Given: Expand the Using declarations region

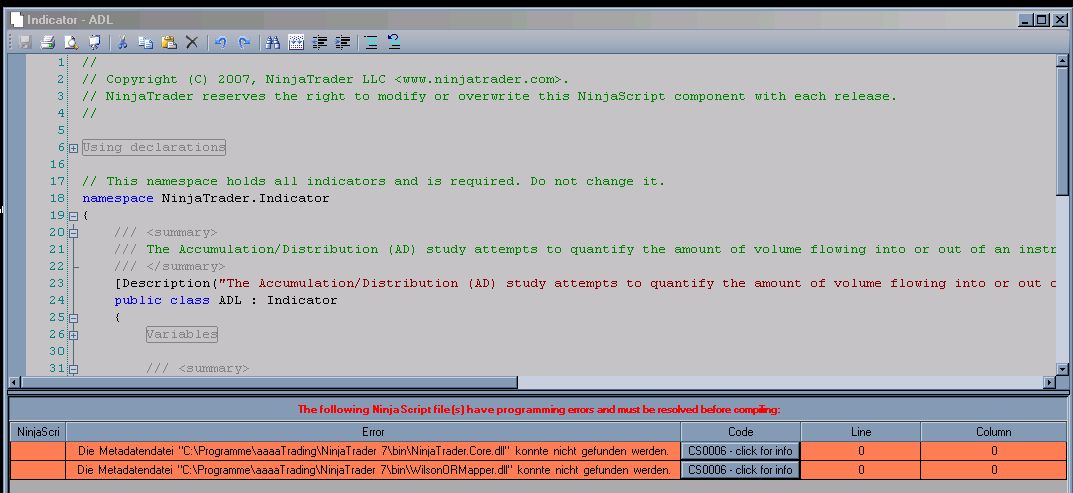Looking at the screenshot, I should click(x=73, y=148).
